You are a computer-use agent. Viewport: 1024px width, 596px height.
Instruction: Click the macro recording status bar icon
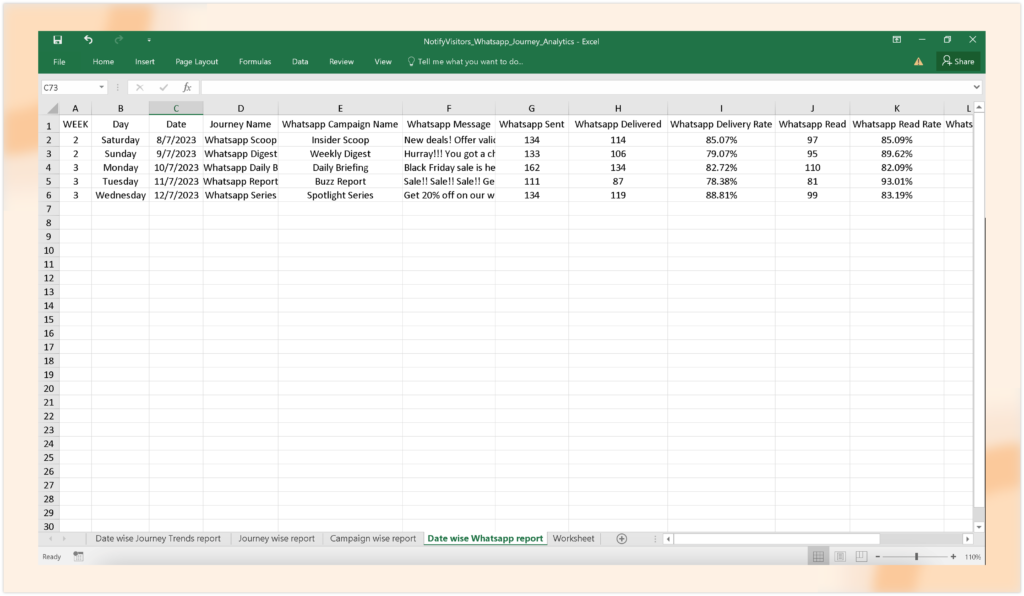click(x=79, y=557)
